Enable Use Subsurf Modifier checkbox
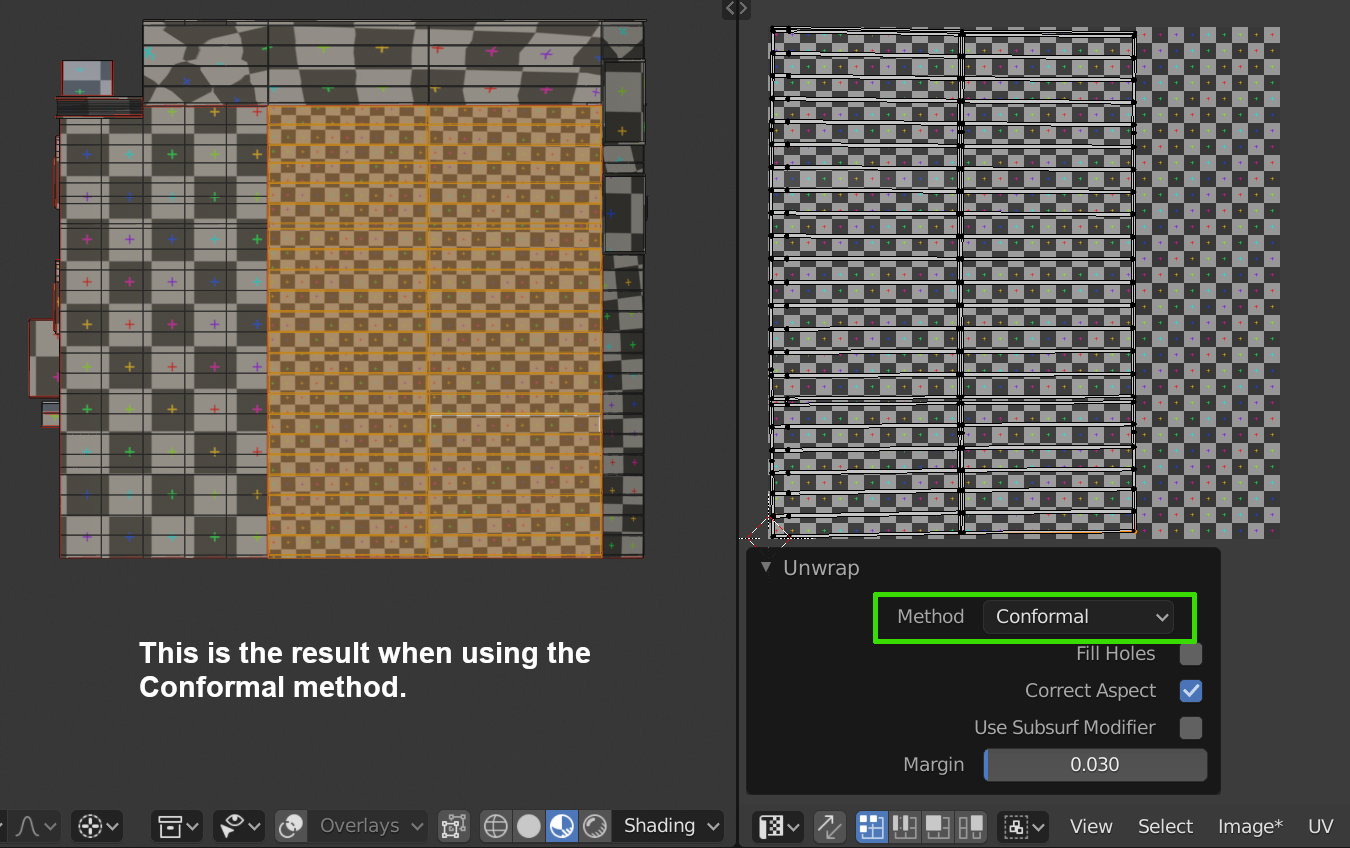 click(1190, 728)
